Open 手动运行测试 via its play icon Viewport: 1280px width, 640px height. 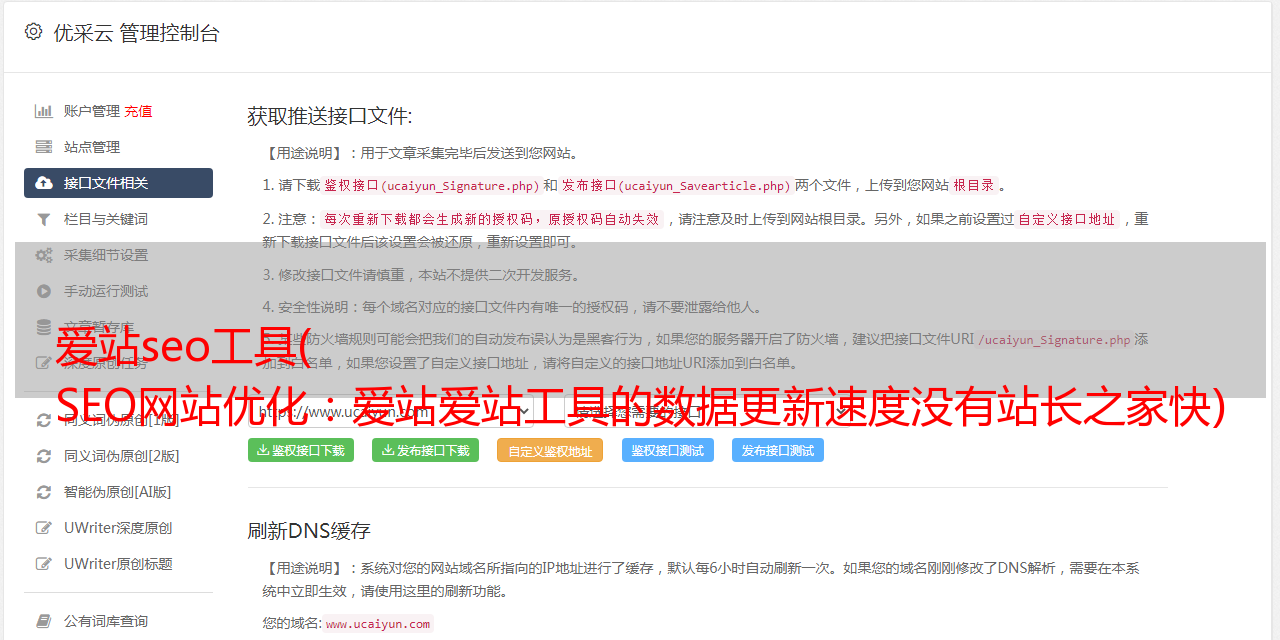44,291
